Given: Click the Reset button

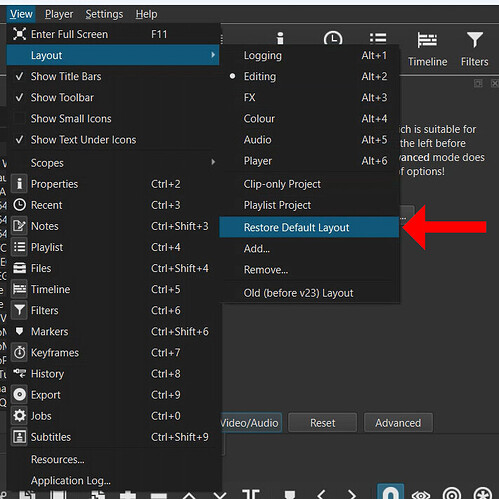Looking at the screenshot, I should point(322,423).
